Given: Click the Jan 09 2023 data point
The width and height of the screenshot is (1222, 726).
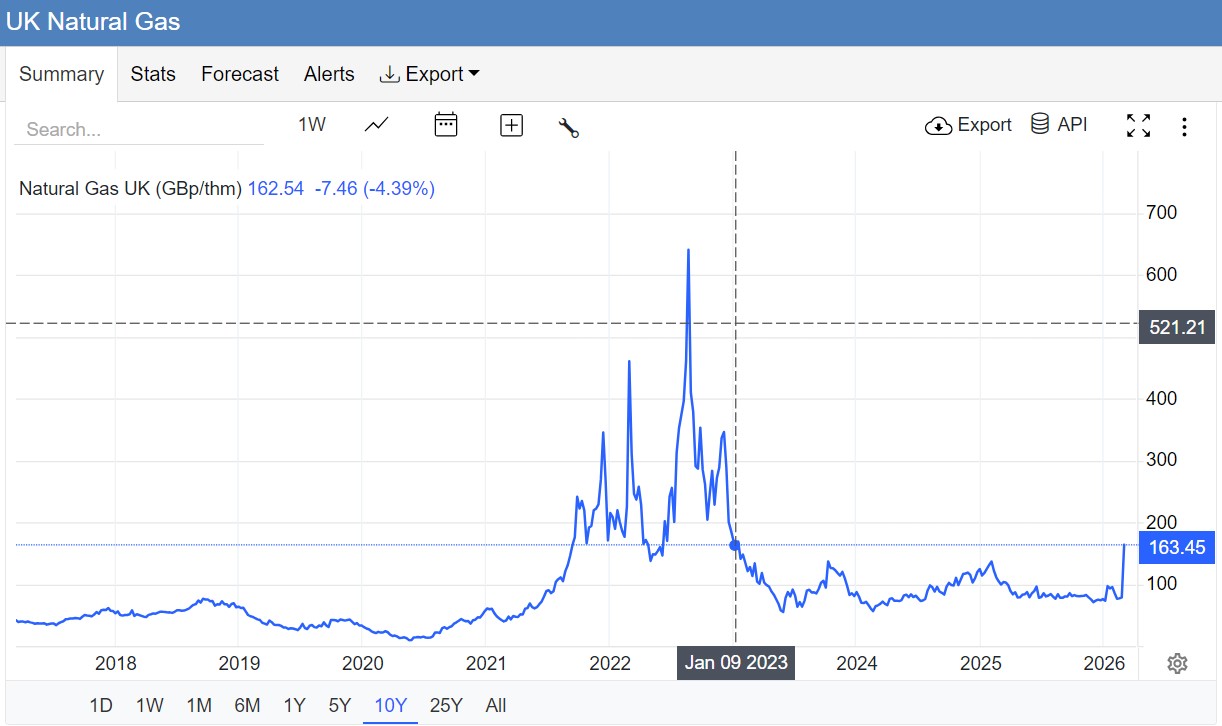Looking at the screenshot, I should (x=736, y=545).
